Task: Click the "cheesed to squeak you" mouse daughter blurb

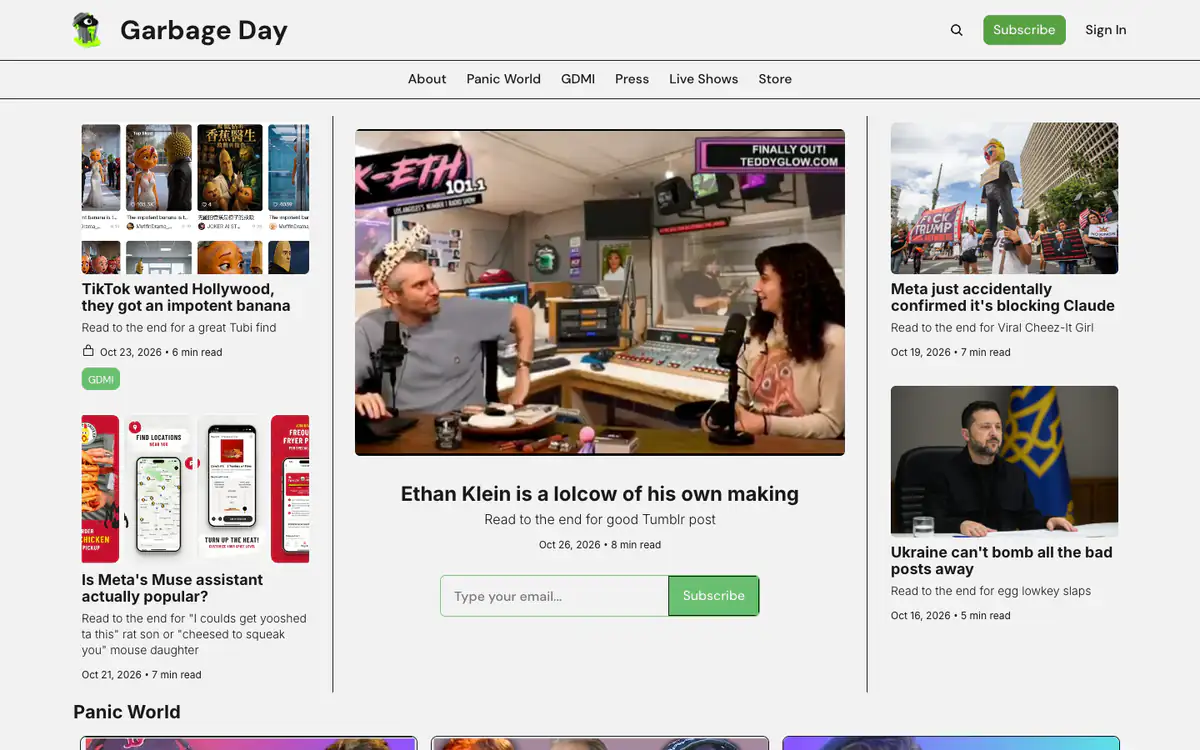Action: coord(194,634)
